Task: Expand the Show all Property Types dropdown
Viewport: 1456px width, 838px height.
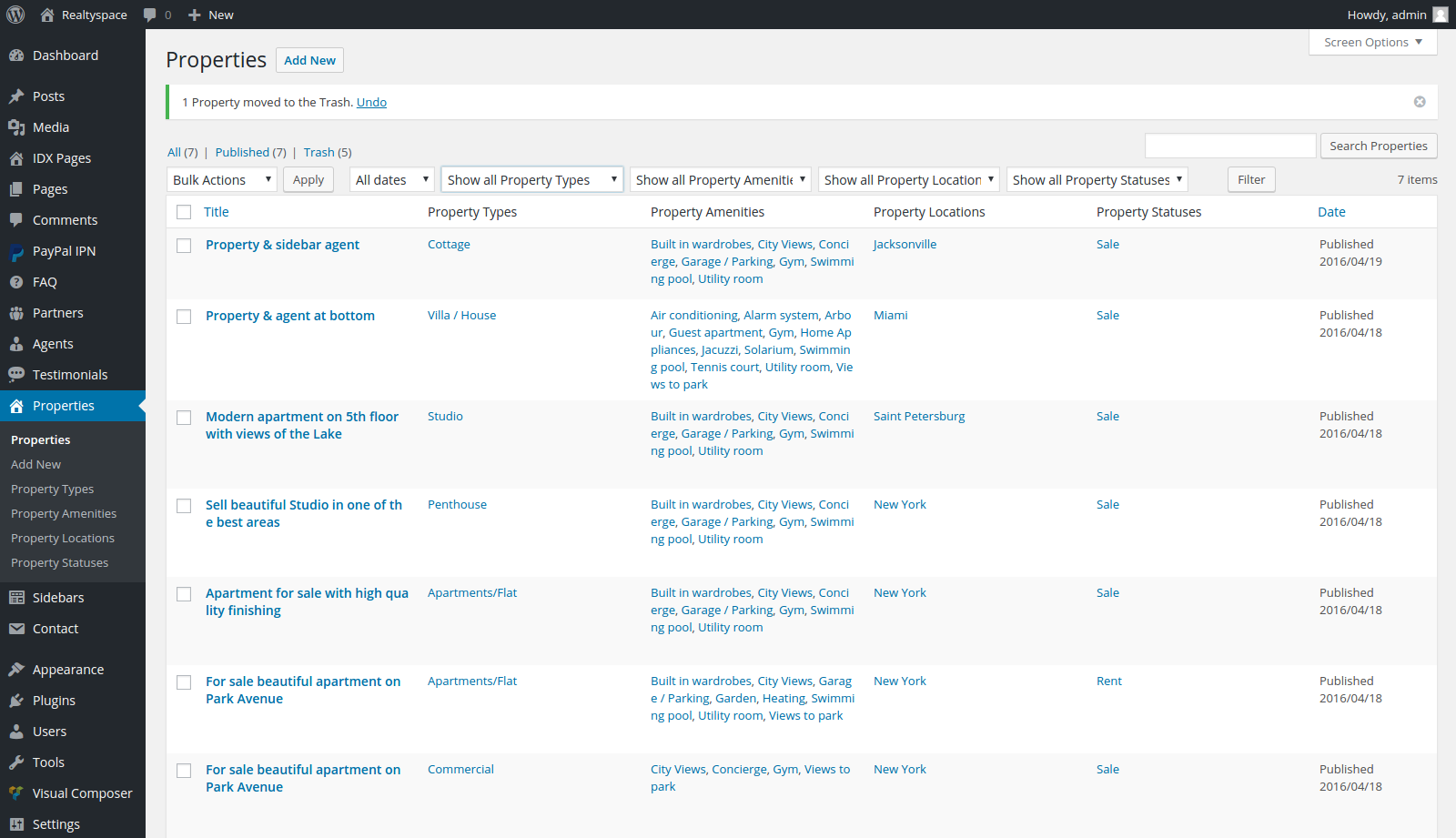Action: pyautogui.click(x=532, y=180)
